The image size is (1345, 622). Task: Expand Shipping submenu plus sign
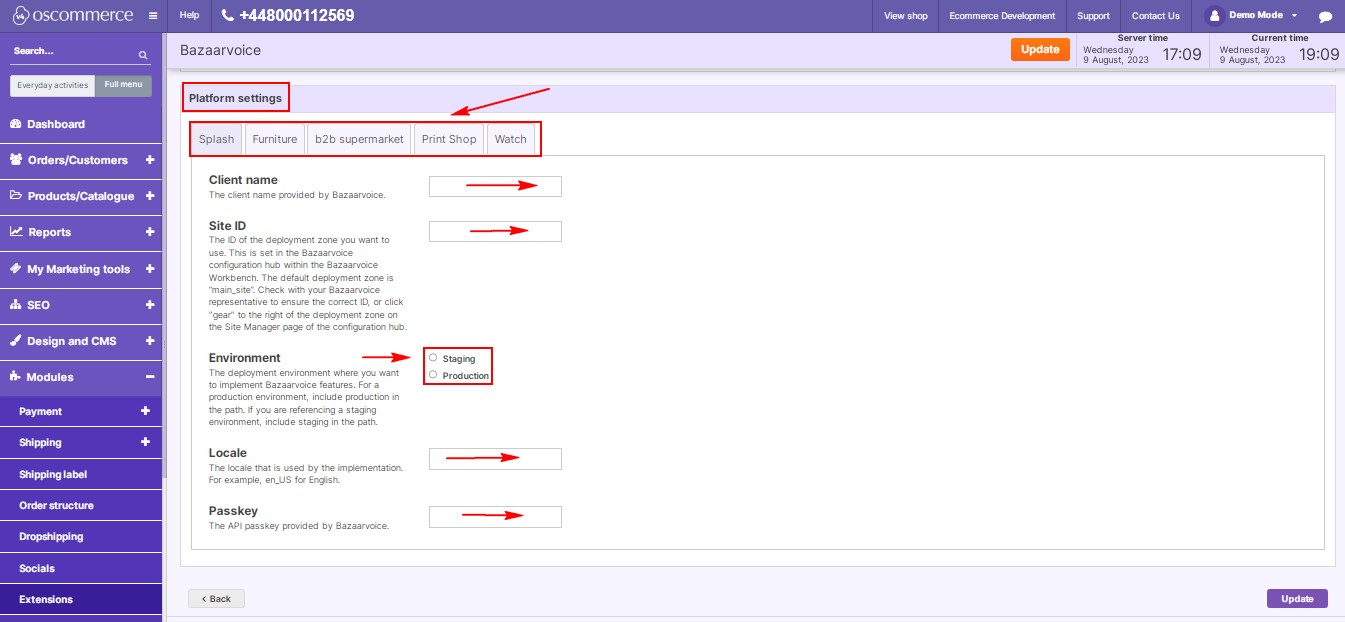145,442
